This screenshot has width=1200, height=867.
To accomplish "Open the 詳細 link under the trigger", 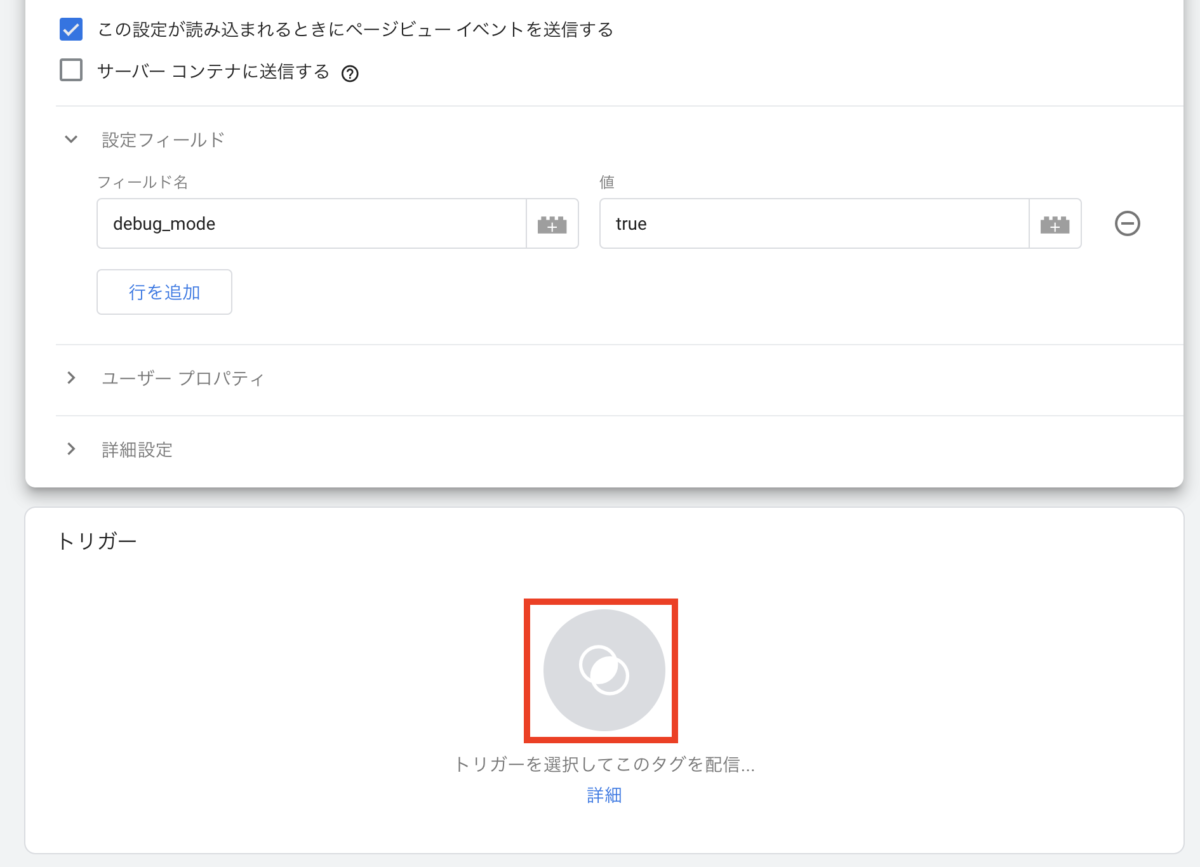I will (x=604, y=795).
